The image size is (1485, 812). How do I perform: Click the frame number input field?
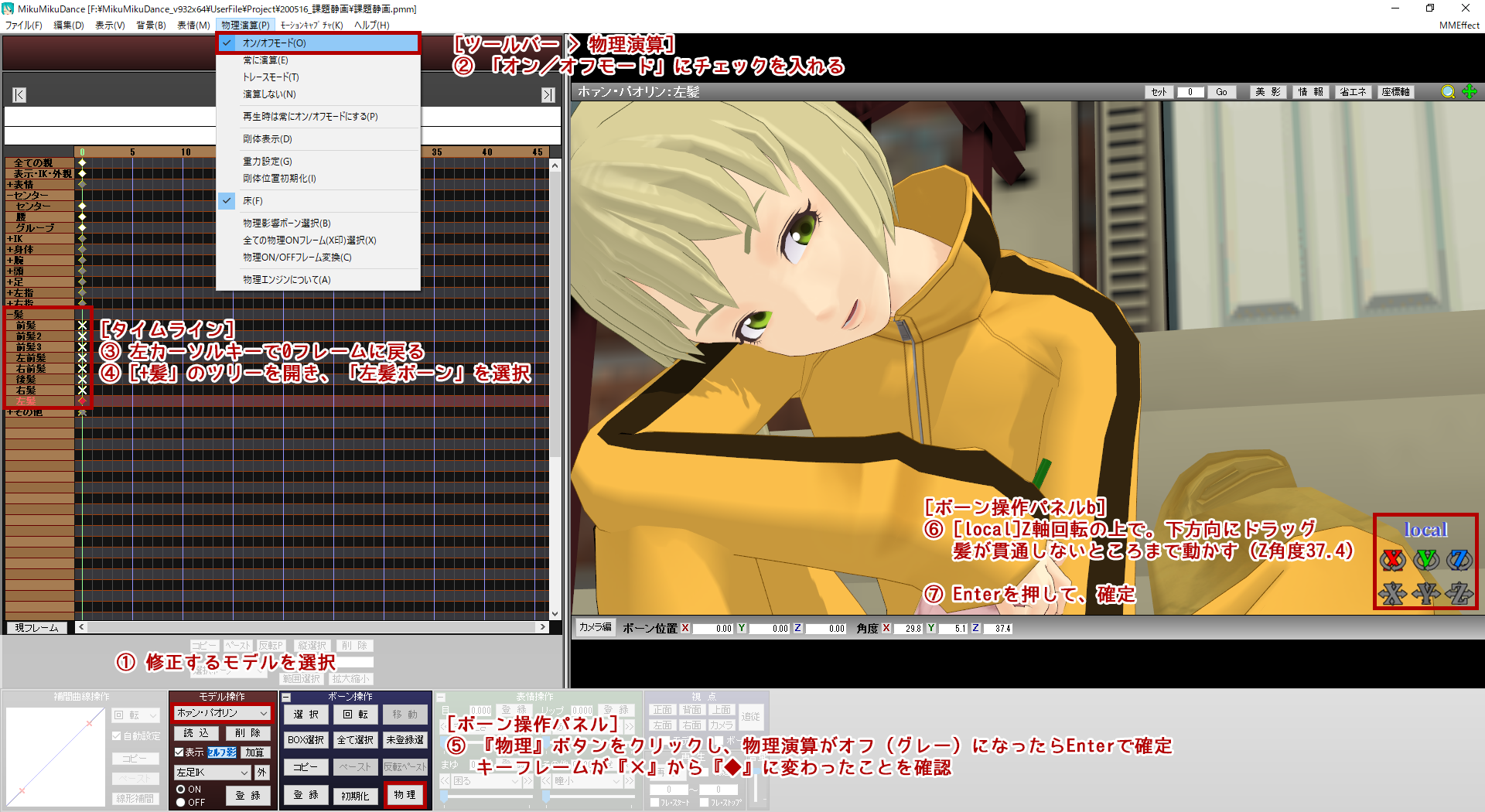tap(1190, 92)
